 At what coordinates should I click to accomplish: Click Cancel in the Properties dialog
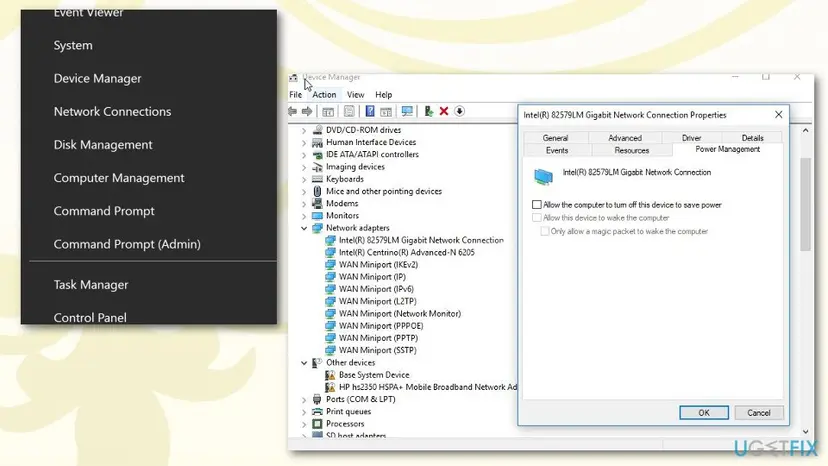[759, 413]
